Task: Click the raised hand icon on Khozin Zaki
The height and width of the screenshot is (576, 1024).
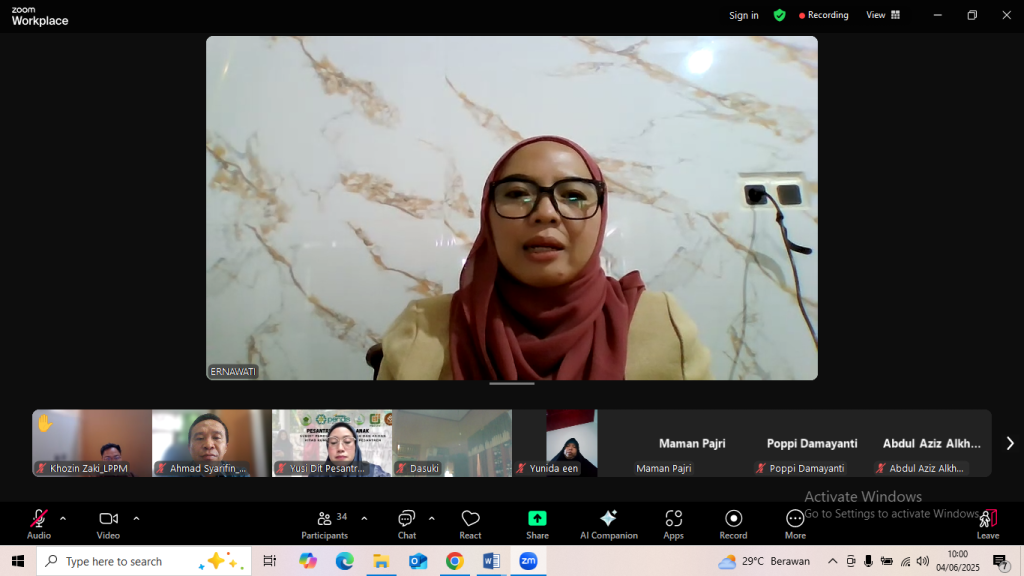Action: (44, 423)
